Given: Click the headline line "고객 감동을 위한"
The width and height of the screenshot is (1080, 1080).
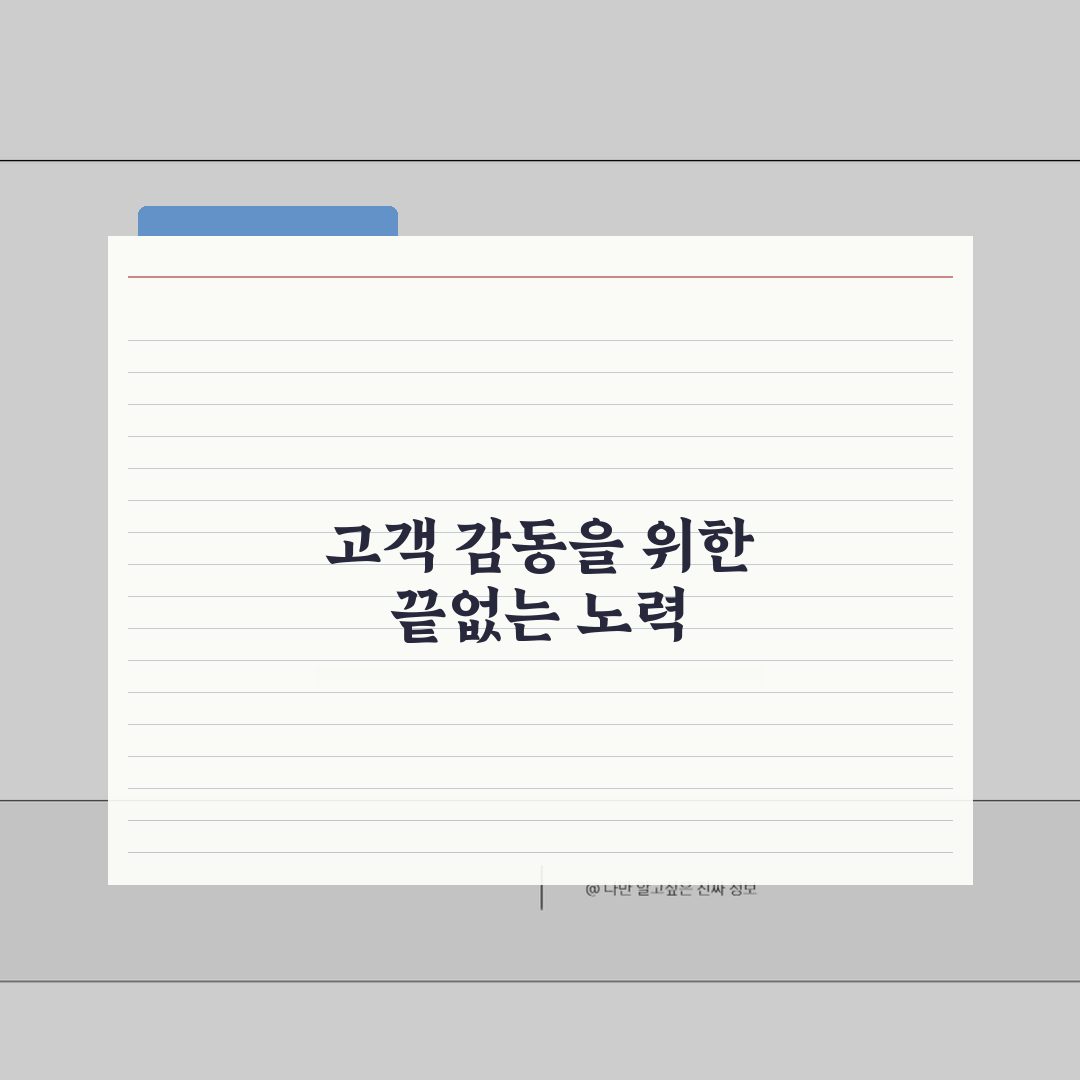Looking at the screenshot, I should [x=540, y=546].
